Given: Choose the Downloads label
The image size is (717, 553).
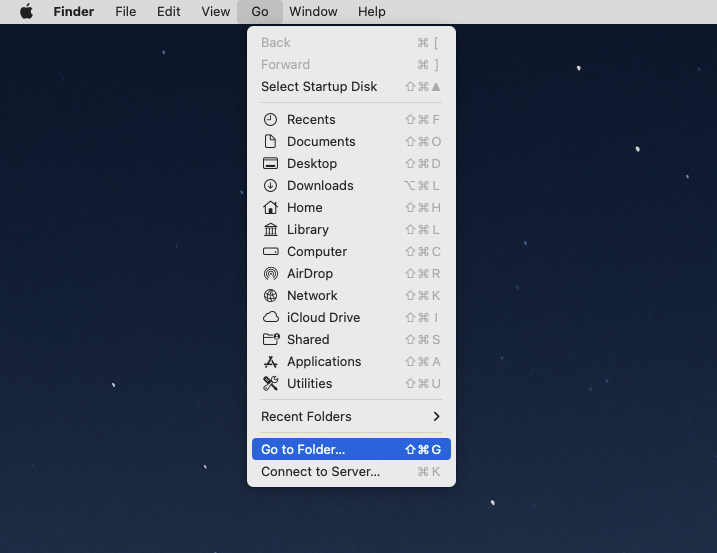Looking at the screenshot, I should click(x=320, y=185).
